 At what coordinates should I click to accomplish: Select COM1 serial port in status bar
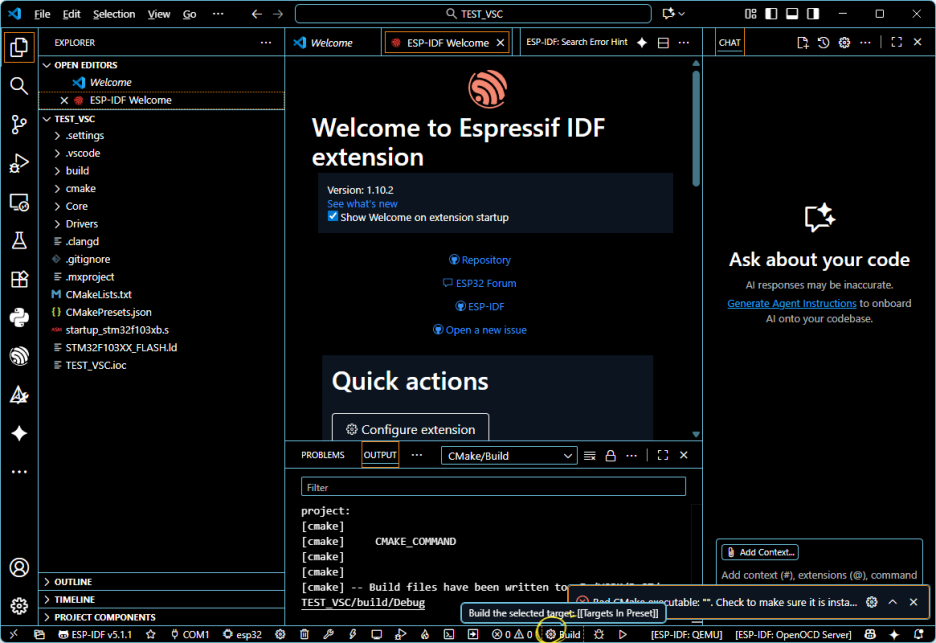[190, 634]
